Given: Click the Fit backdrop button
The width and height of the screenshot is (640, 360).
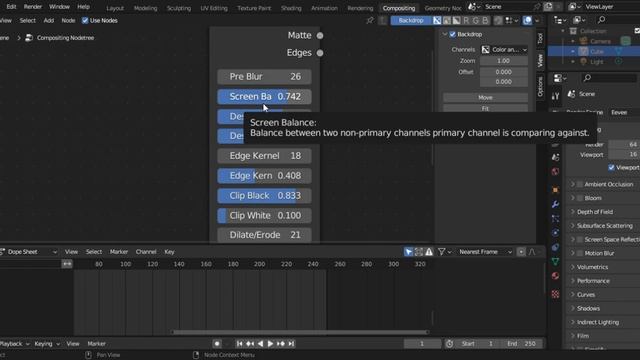Looking at the screenshot, I should click(x=485, y=108).
